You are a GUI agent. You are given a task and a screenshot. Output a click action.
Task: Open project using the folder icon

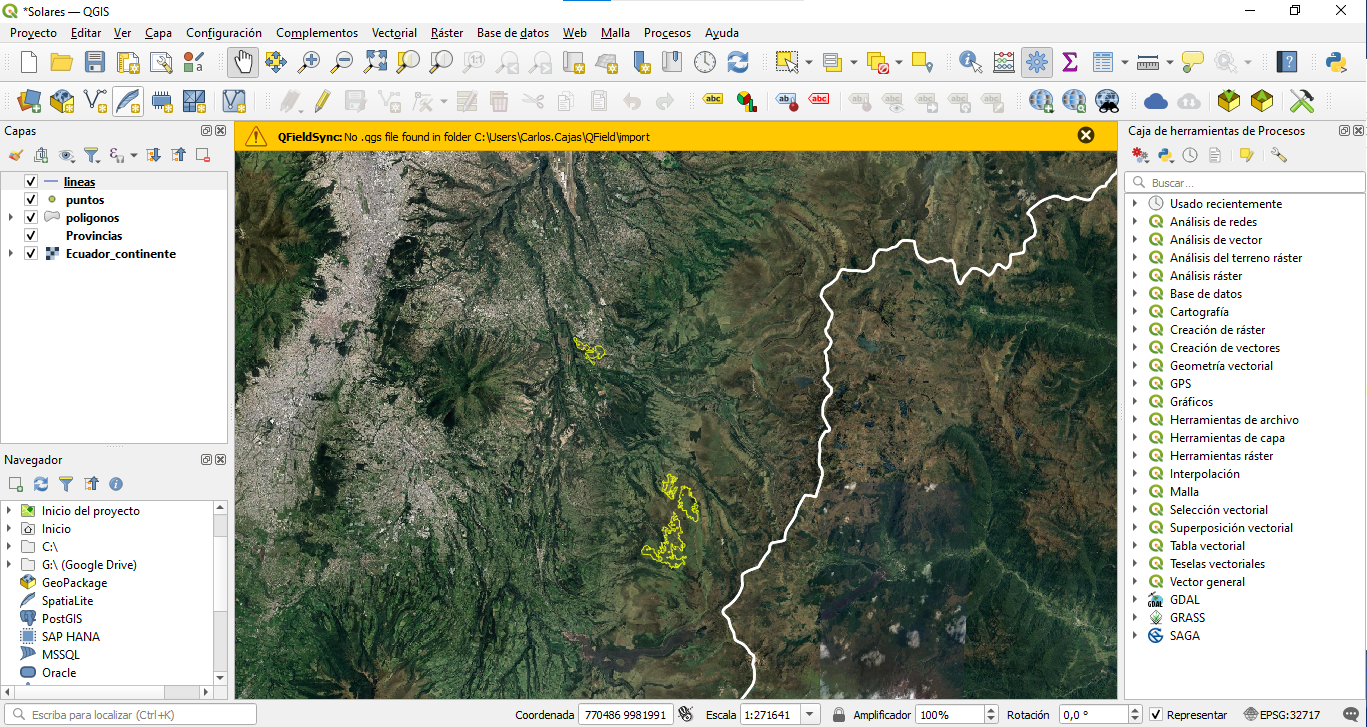(x=62, y=62)
